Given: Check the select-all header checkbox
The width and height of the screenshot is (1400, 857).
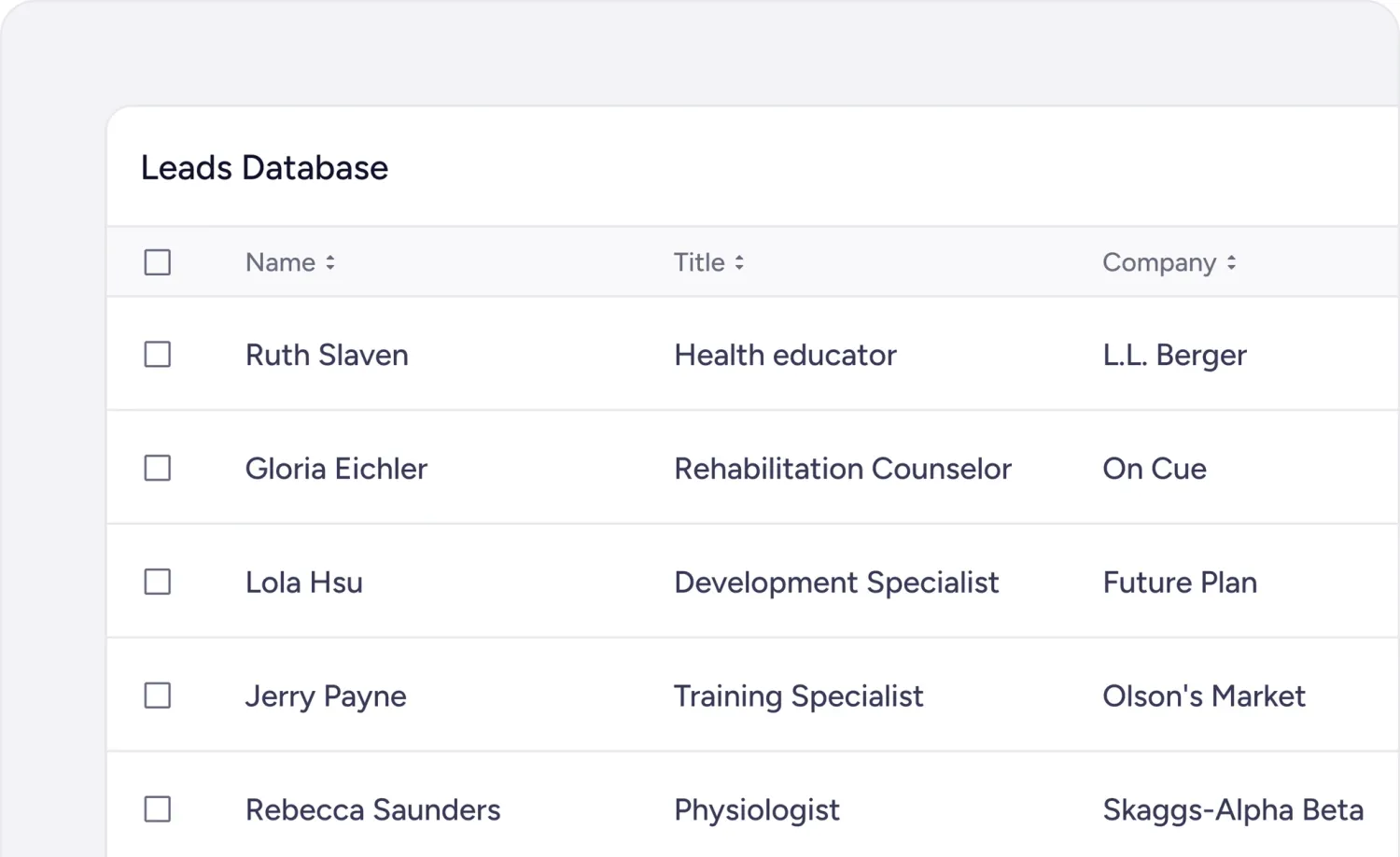Looking at the screenshot, I should click(x=158, y=262).
